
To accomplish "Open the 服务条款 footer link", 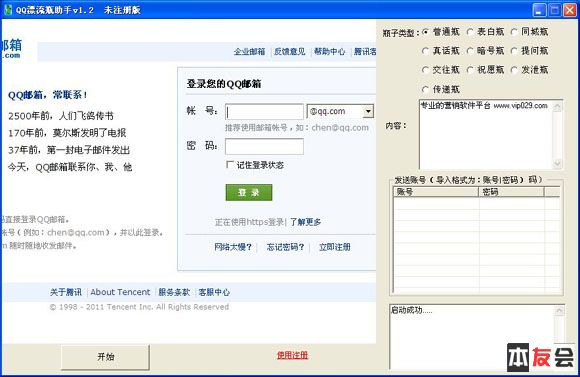I will coord(174,292).
